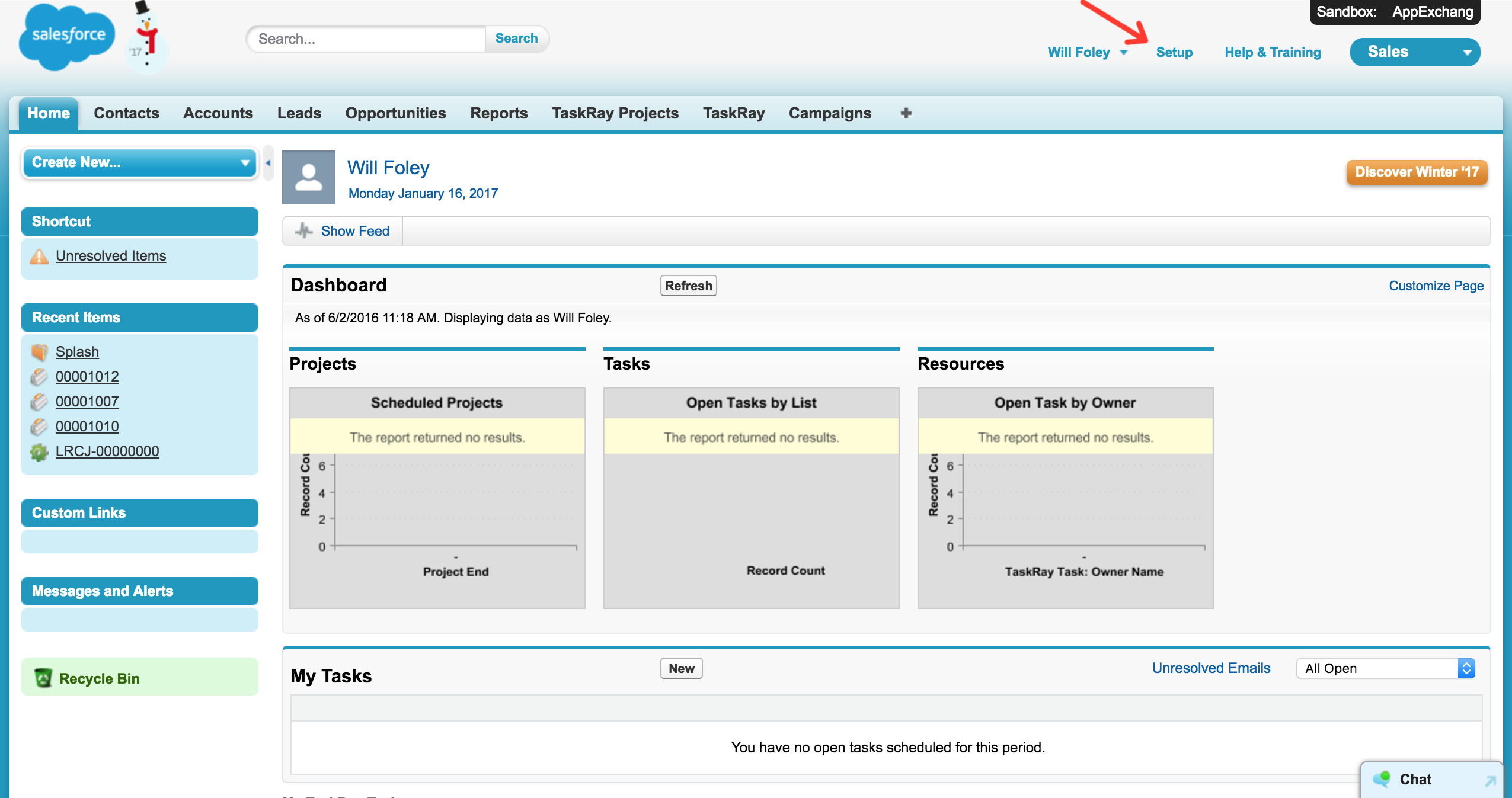Open the Opportunities tab

coord(395,113)
